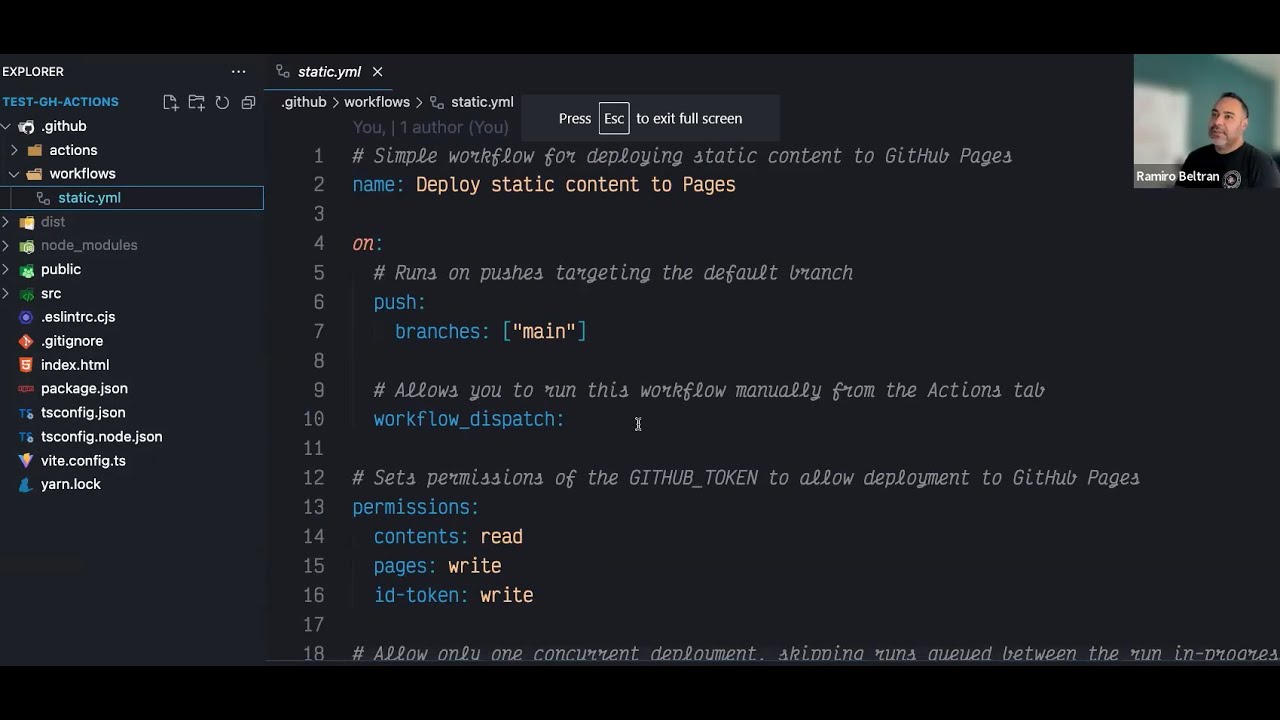
Task: Refresh the Explorer file tree
Action: point(222,102)
